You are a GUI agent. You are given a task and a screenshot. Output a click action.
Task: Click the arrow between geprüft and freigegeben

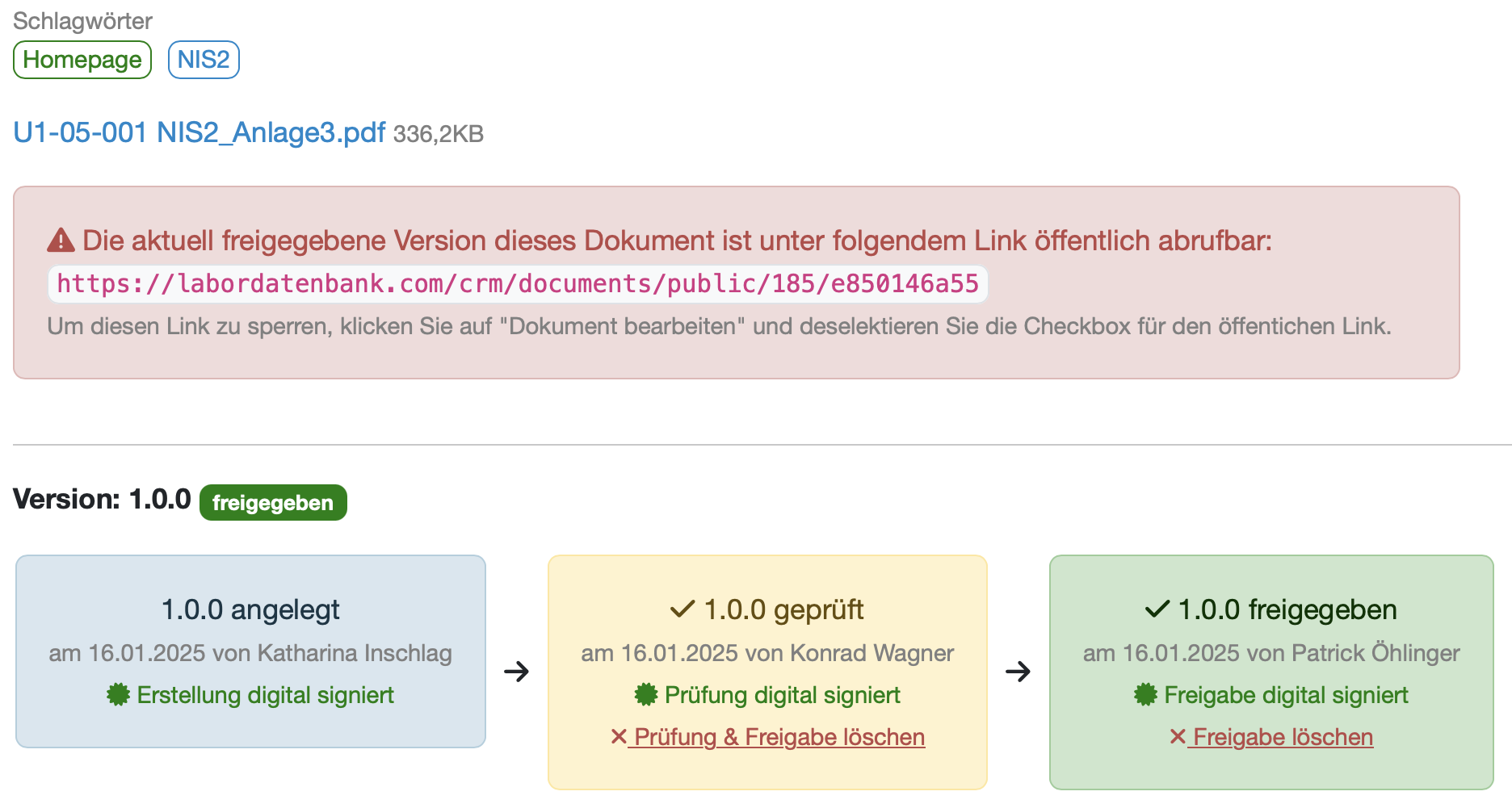pos(1018,672)
